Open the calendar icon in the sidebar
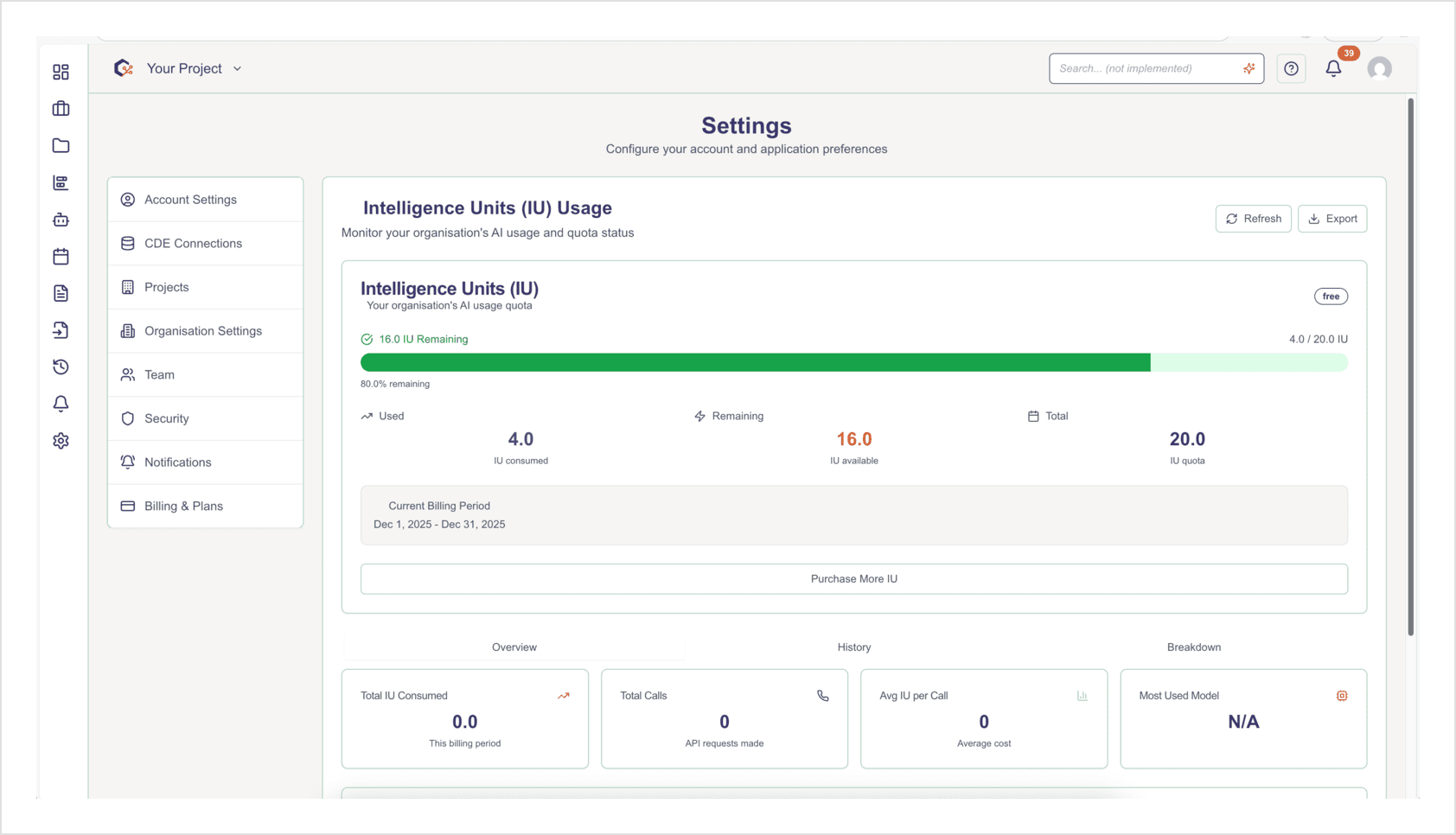The width and height of the screenshot is (1456, 835). [61, 256]
